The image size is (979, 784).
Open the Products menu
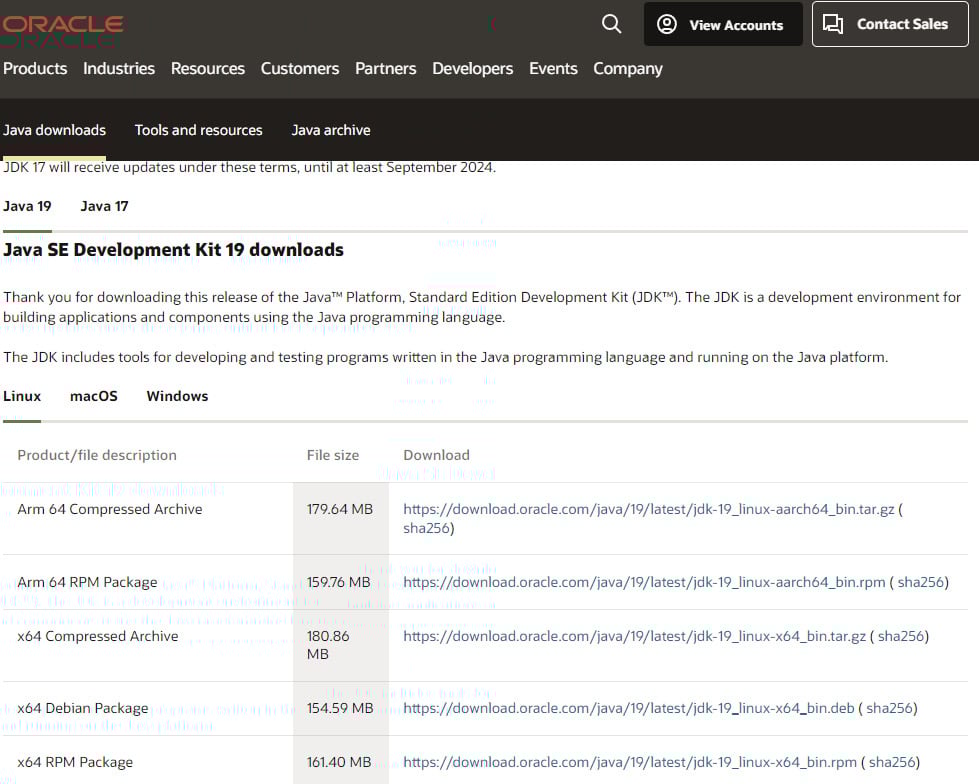[35, 69]
